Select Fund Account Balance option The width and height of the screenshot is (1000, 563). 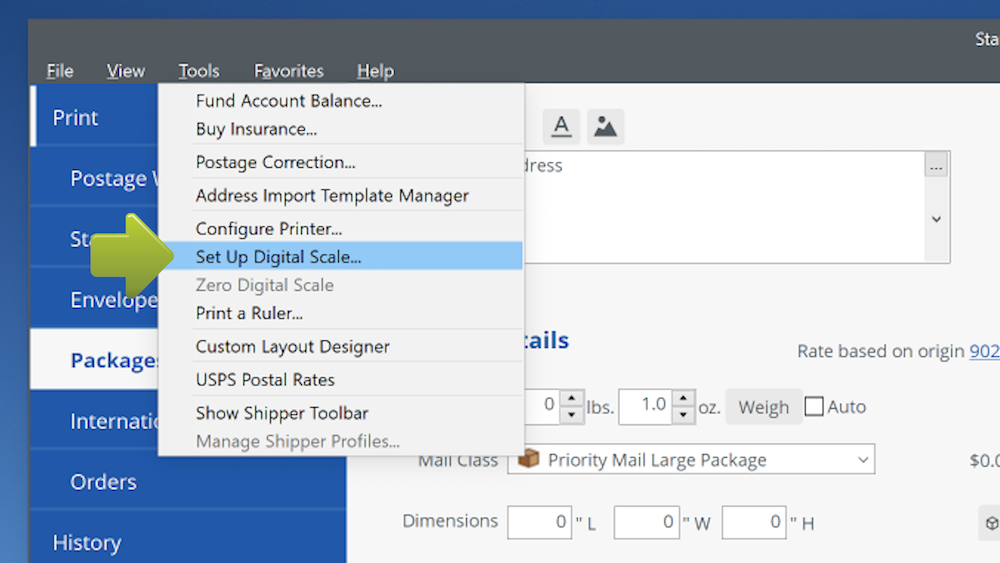pyautogui.click(x=289, y=101)
